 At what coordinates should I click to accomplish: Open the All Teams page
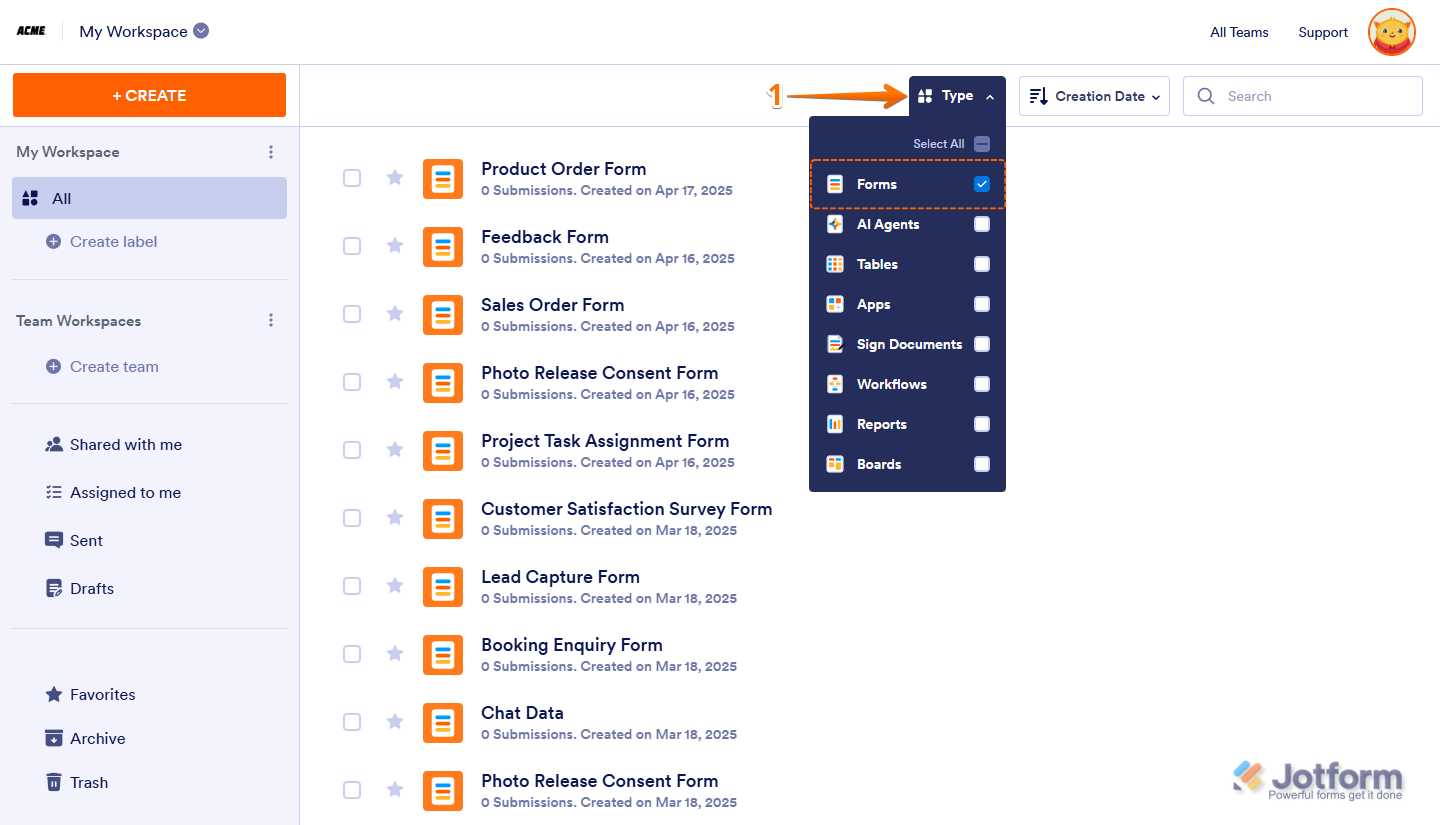[x=1239, y=32]
